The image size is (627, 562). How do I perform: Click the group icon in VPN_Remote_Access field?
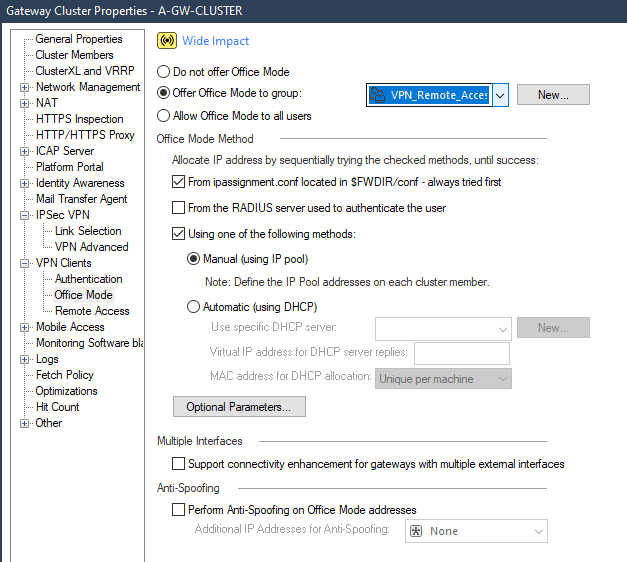tap(378, 95)
